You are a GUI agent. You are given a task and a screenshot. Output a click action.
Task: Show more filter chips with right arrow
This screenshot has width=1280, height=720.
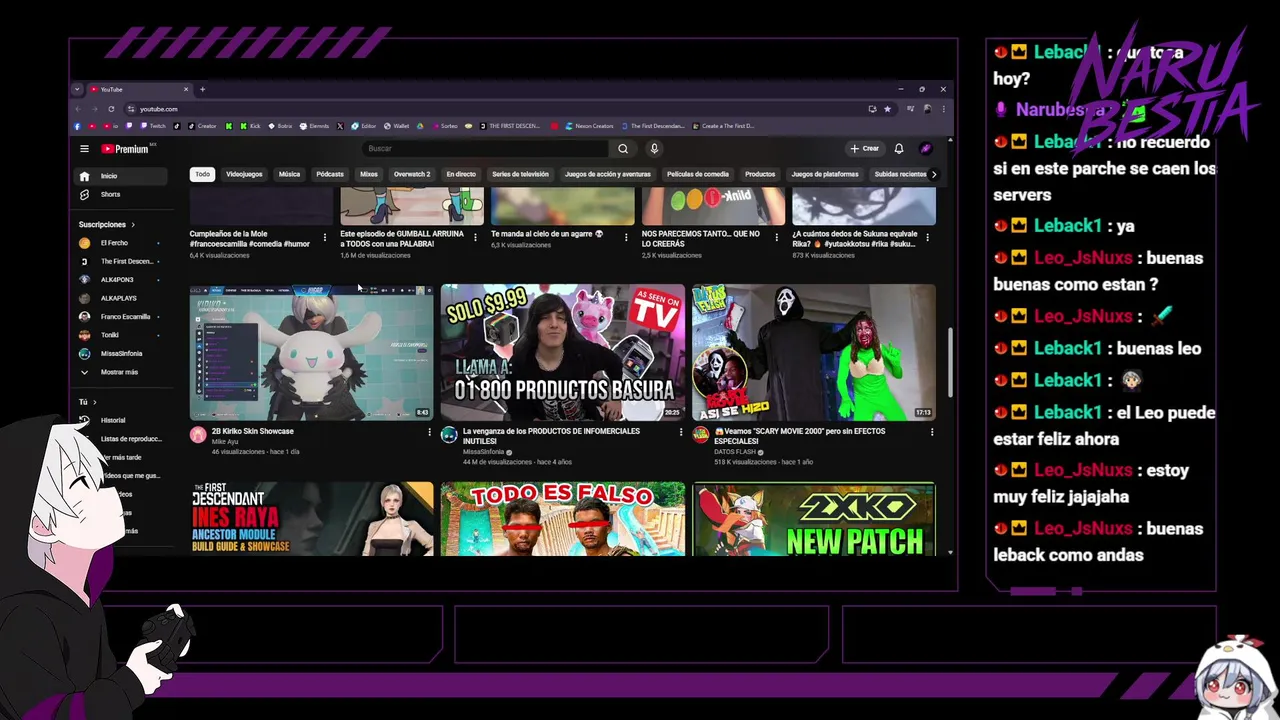click(x=934, y=174)
